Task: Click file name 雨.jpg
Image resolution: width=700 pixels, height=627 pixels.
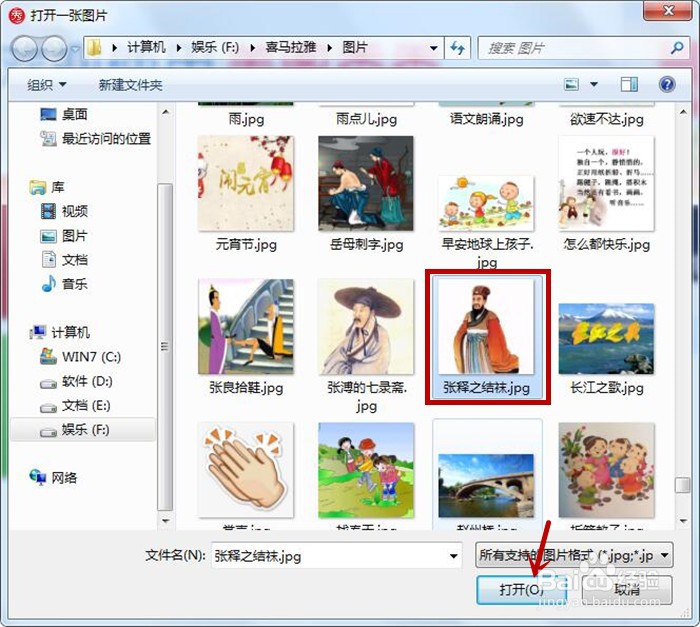Action: [246, 120]
